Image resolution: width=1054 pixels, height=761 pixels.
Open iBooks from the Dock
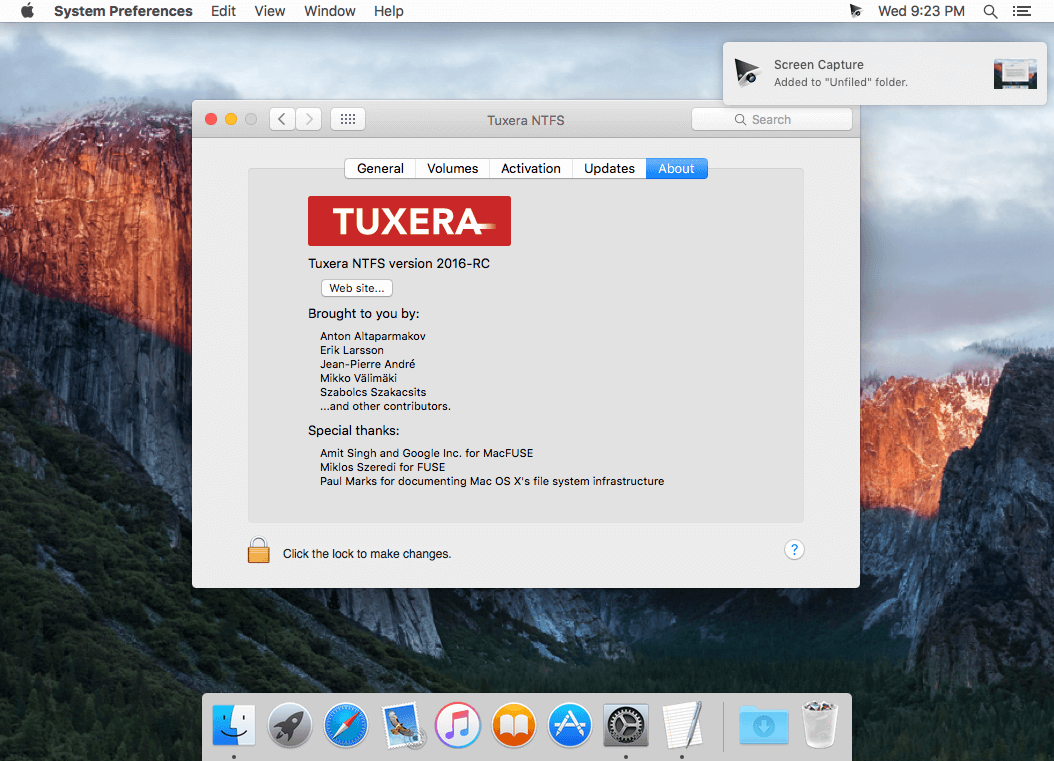click(514, 725)
